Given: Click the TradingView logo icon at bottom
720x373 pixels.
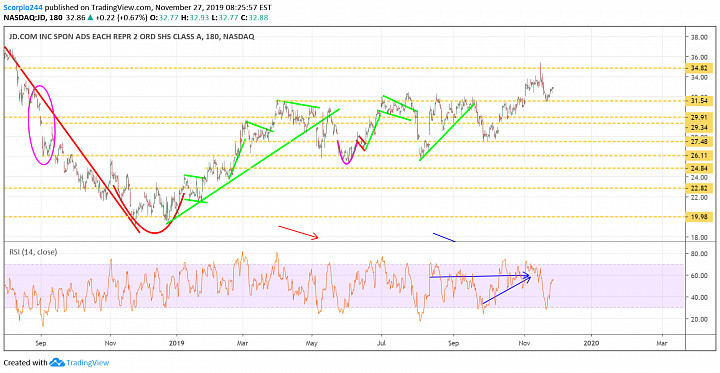Looking at the screenshot, I should (57, 362).
